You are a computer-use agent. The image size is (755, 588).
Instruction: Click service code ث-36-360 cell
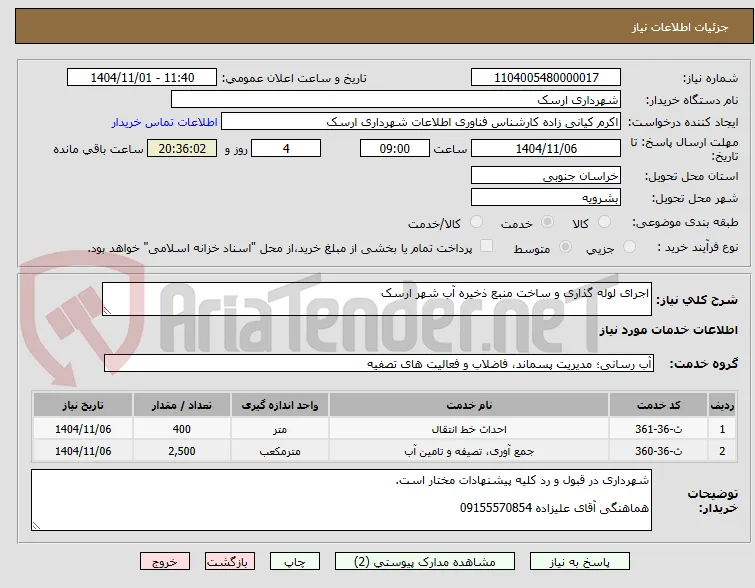coord(658,451)
